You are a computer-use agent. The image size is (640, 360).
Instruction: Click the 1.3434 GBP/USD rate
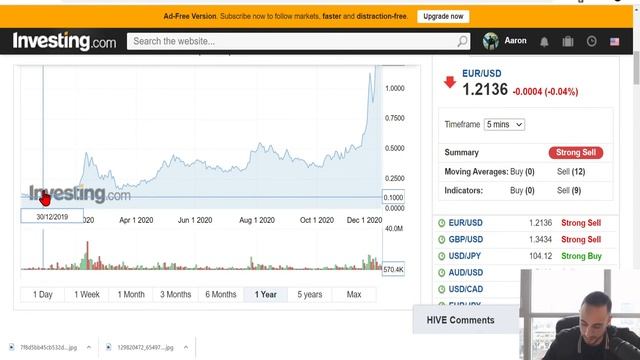[540, 240]
